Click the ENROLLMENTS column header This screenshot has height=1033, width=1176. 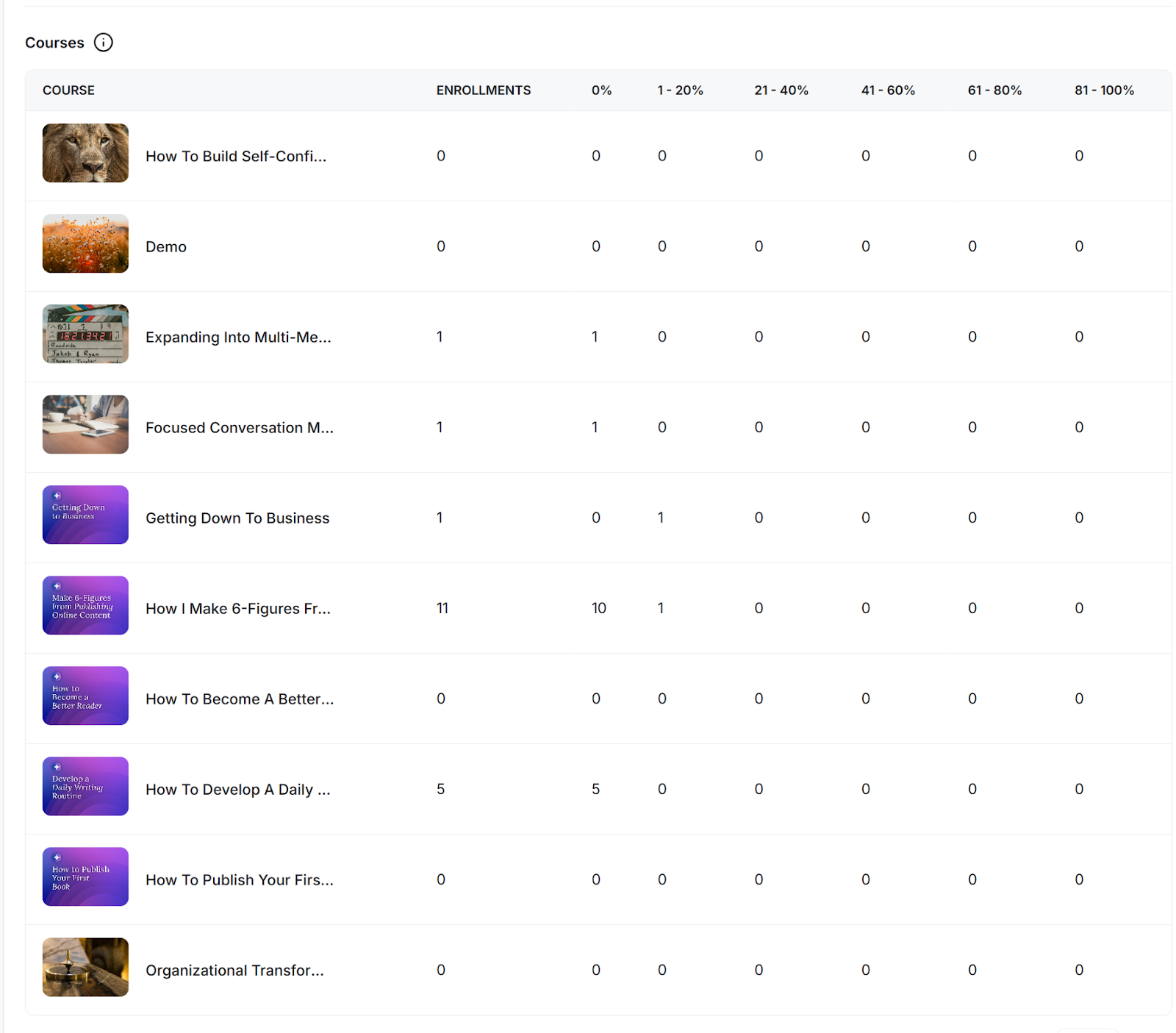click(483, 90)
